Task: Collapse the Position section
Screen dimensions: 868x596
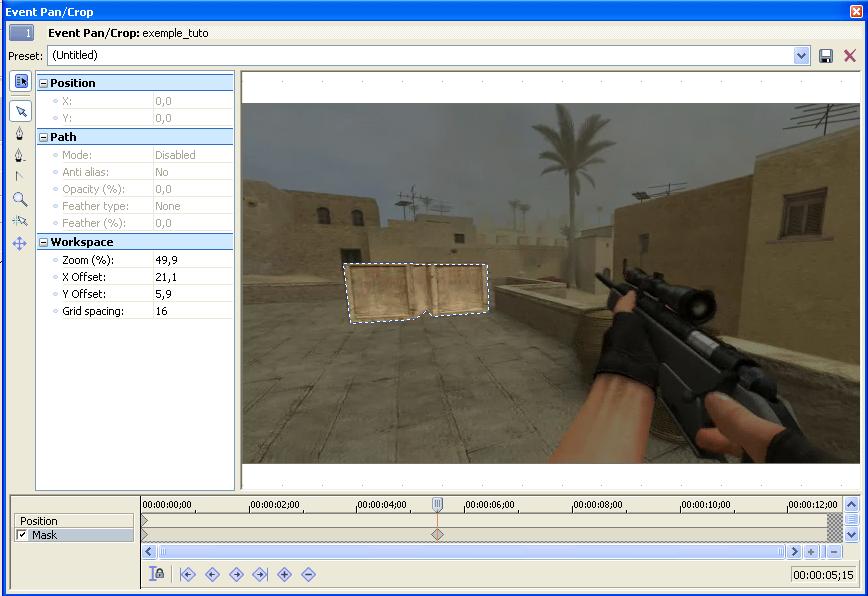Action: point(44,84)
